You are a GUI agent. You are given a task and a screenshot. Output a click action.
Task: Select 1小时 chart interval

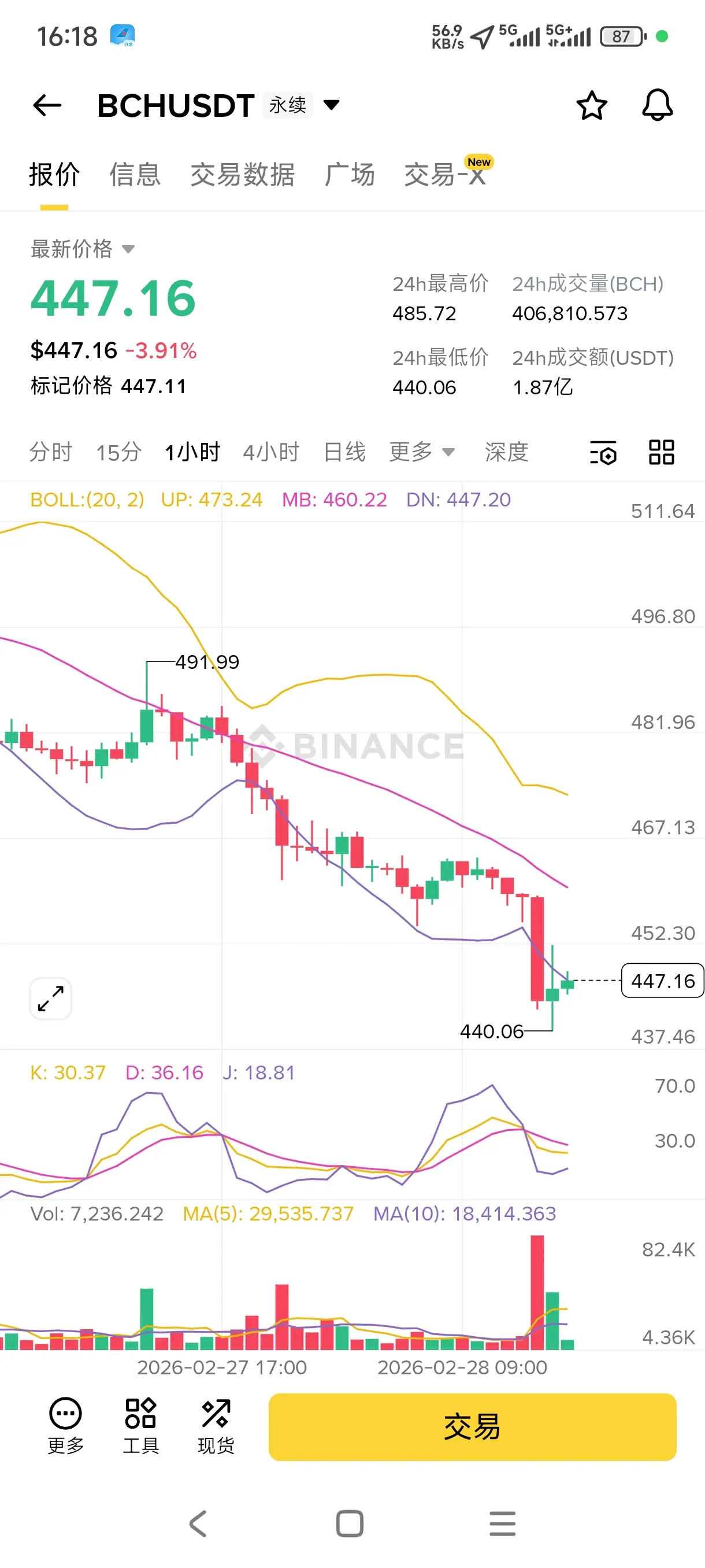point(192,452)
